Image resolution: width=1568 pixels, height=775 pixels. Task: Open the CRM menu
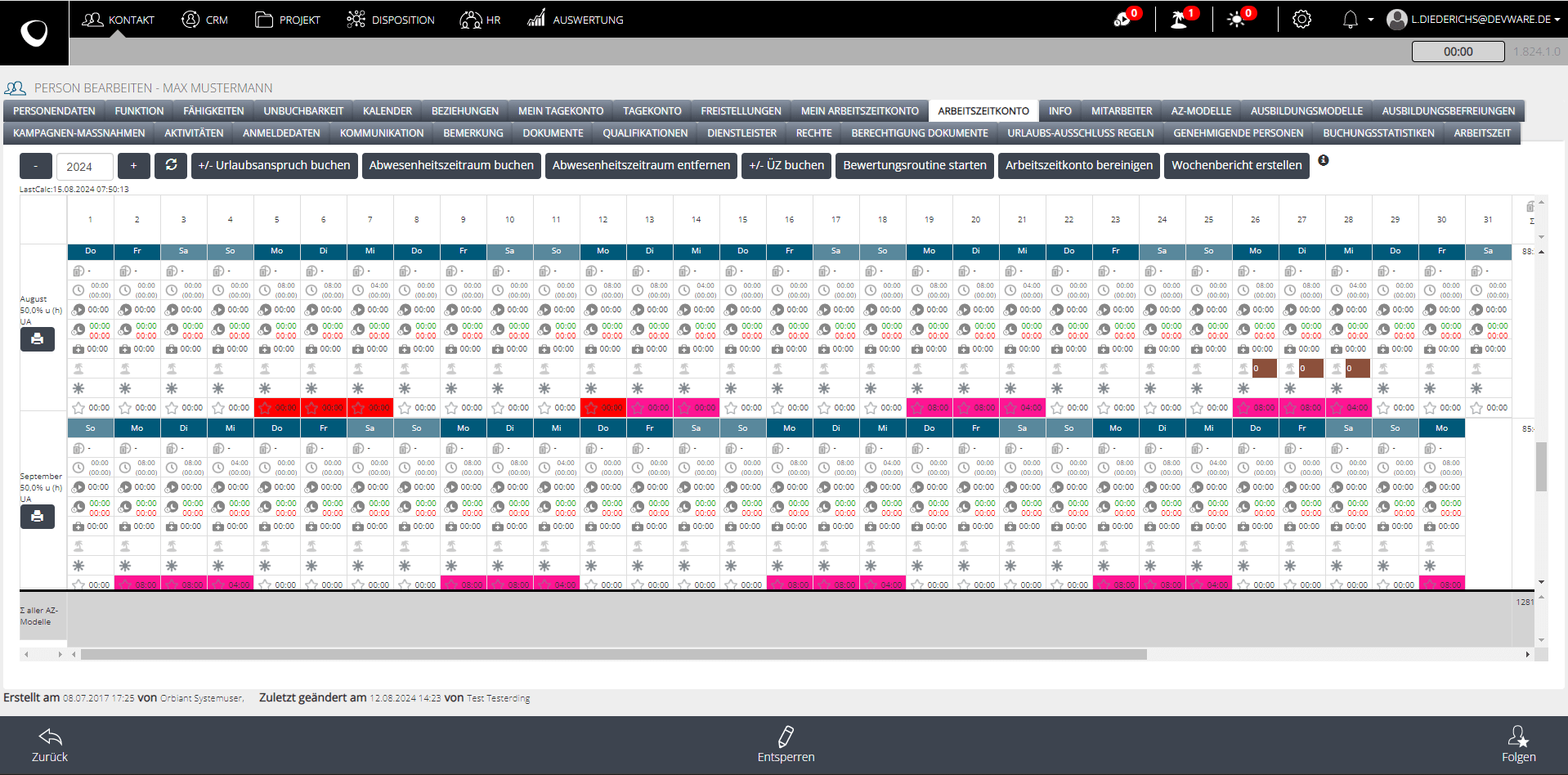click(205, 20)
